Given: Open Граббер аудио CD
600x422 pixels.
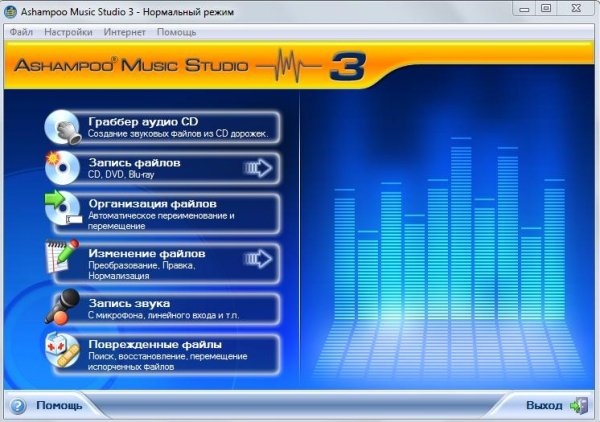Looking at the screenshot, I should click(168, 127).
